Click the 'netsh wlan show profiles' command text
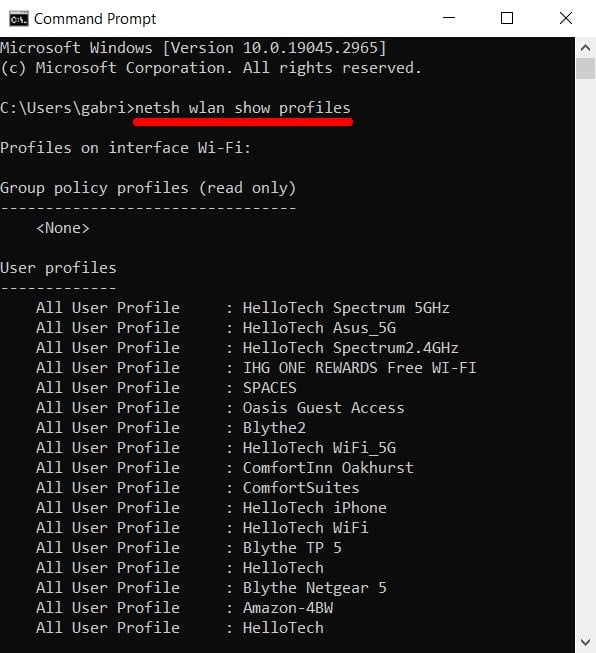This screenshot has width=596, height=653. 243,108
